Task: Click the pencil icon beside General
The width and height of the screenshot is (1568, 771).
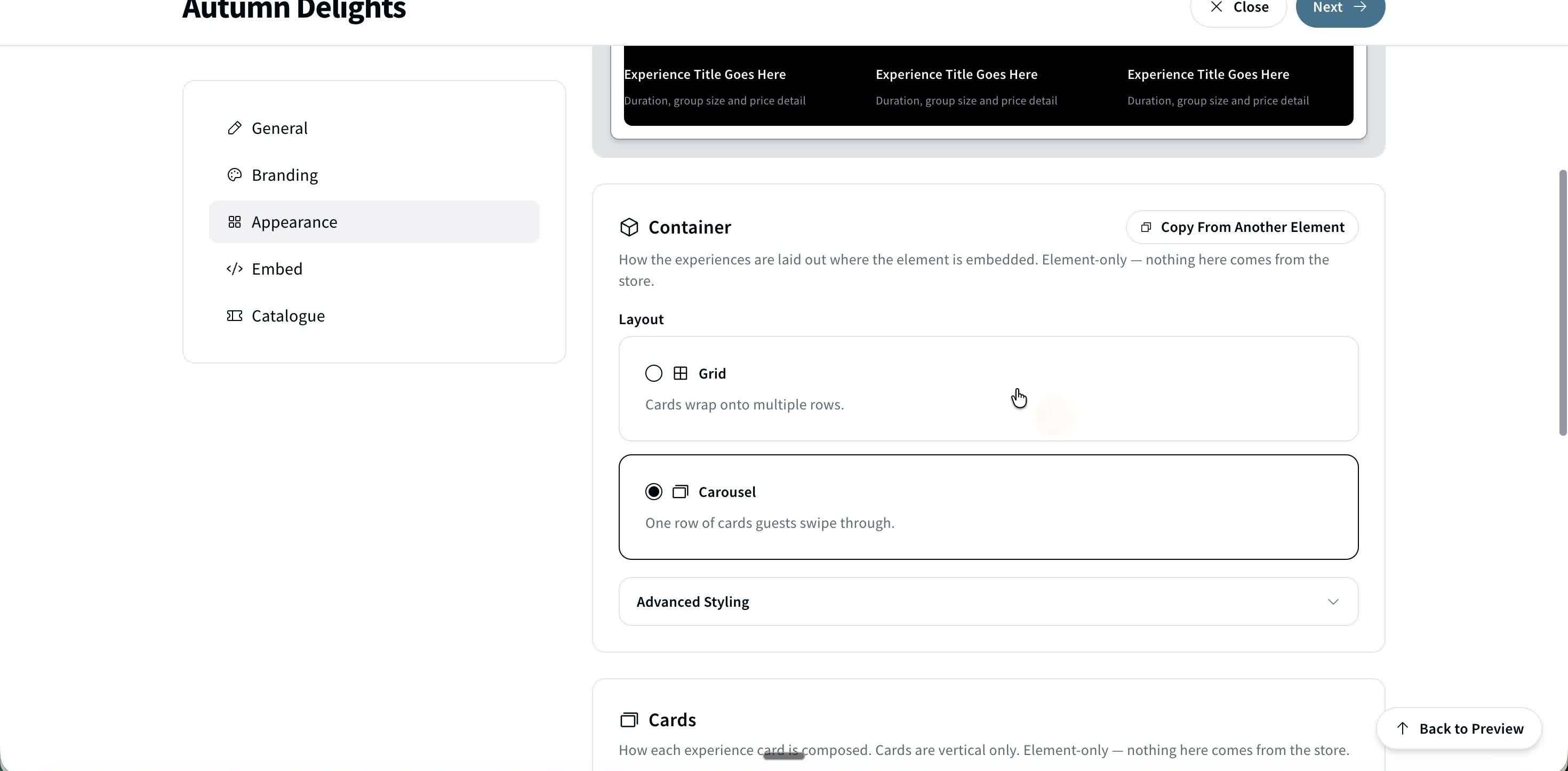Action: pyautogui.click(x=234, y=128)
